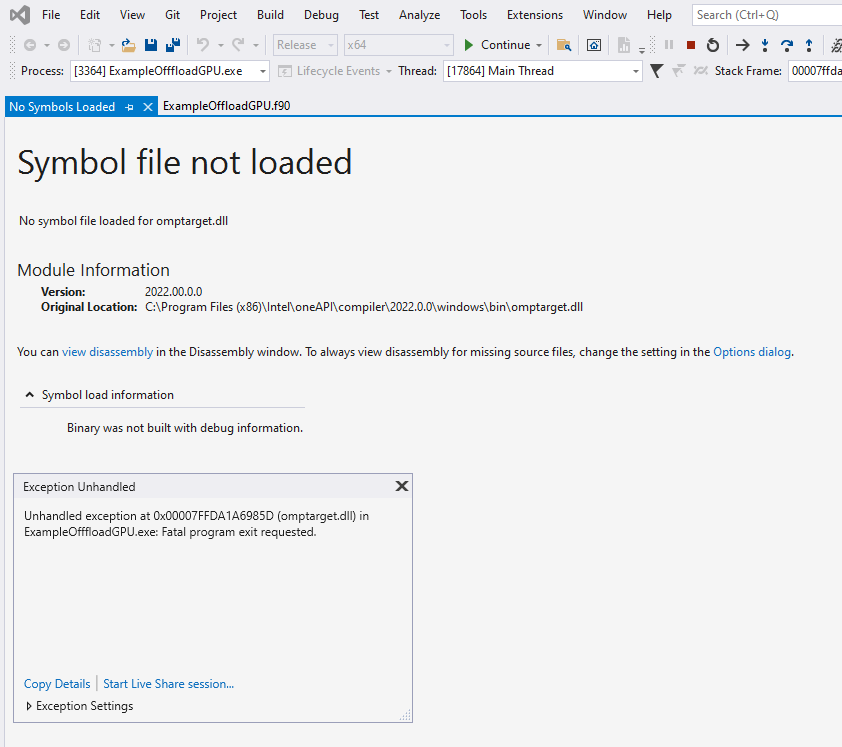
Task: Click the green Continue debugging icon
Action: [471, 44]
